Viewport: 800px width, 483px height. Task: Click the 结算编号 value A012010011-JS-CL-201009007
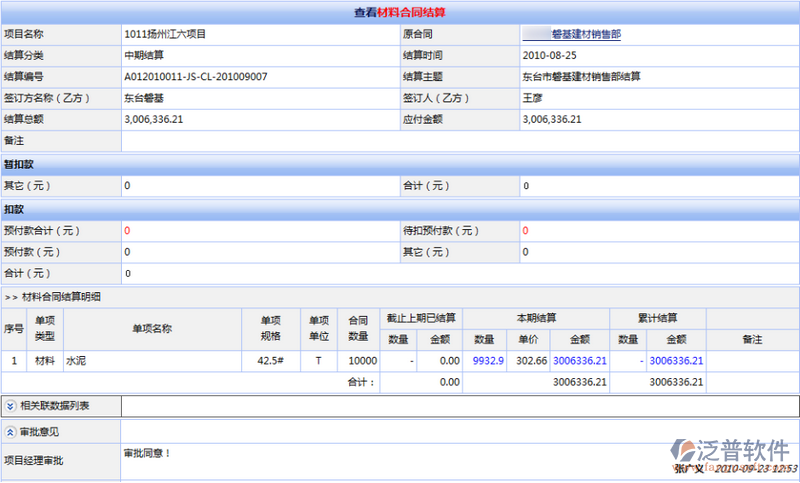tap(195, 76)
